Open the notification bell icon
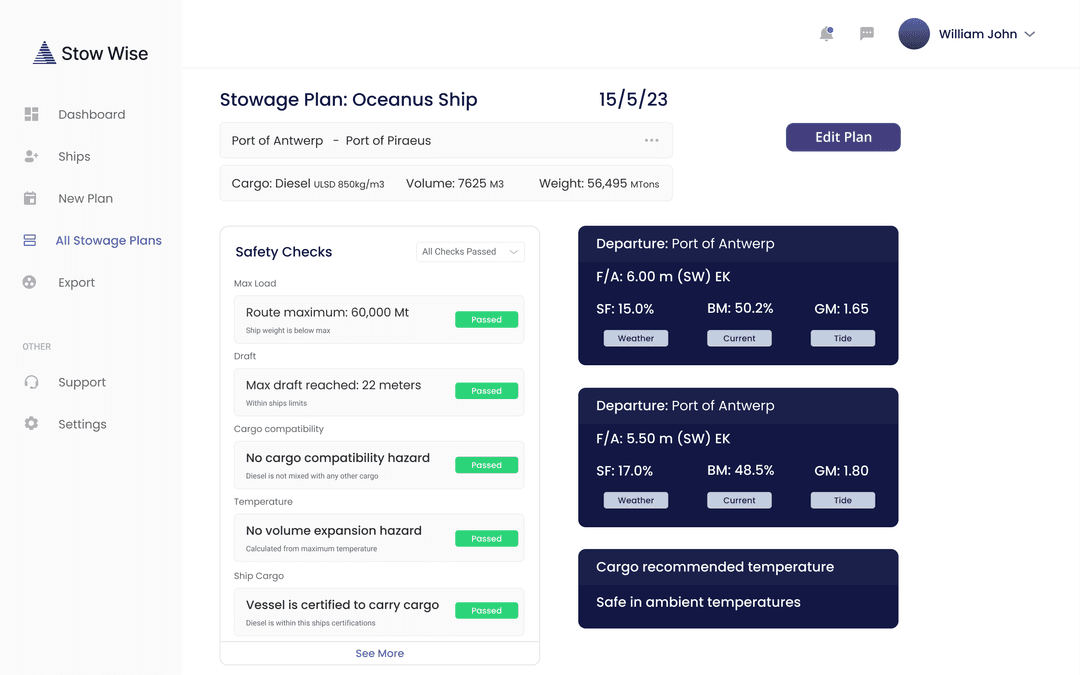Image resolution: width=1080 pixels, height=675 pixels. point(826,33)
